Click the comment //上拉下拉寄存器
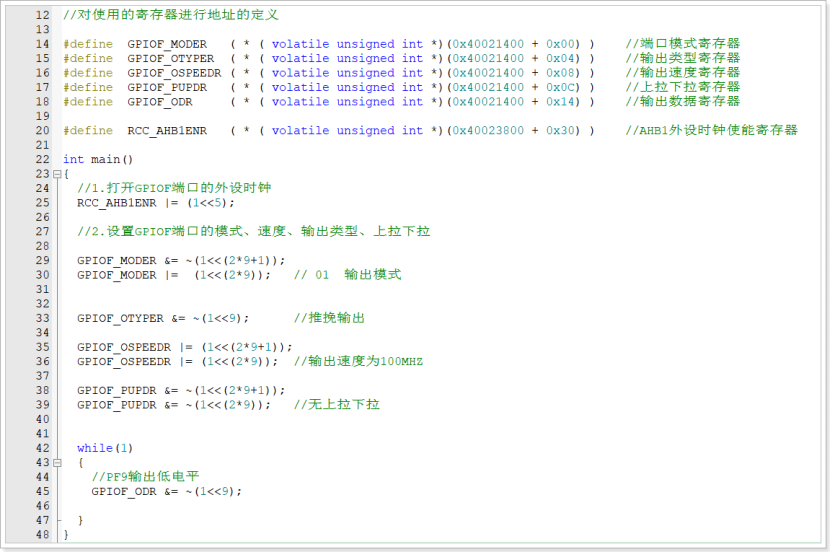 pos(683,86)
